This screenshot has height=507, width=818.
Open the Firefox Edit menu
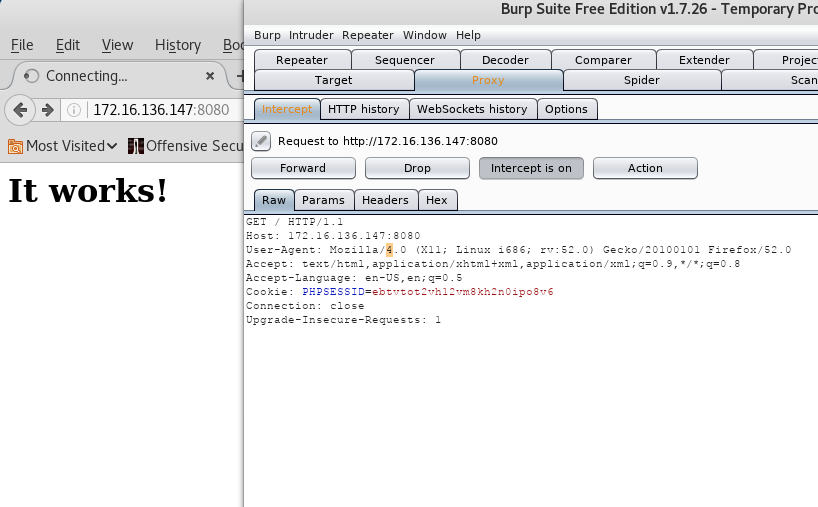click(x=68, y=45)
